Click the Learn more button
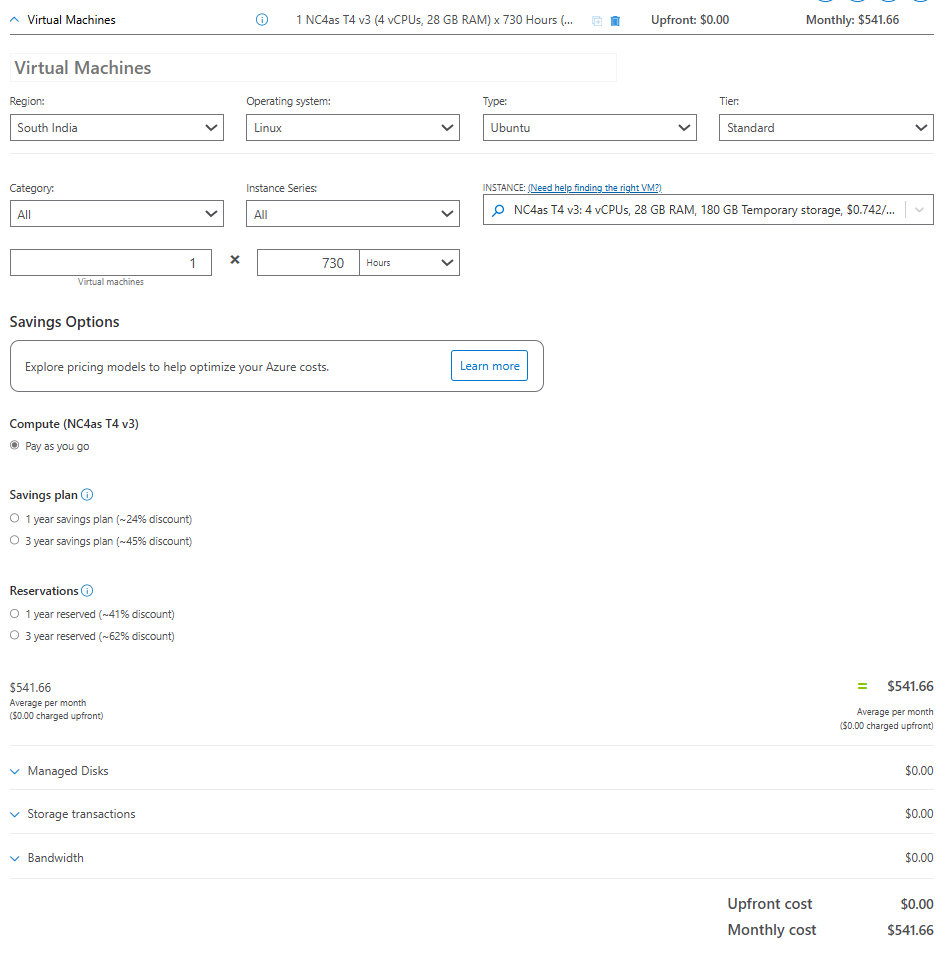Screen dimensions: 946x966 click(x=490, y=366)
